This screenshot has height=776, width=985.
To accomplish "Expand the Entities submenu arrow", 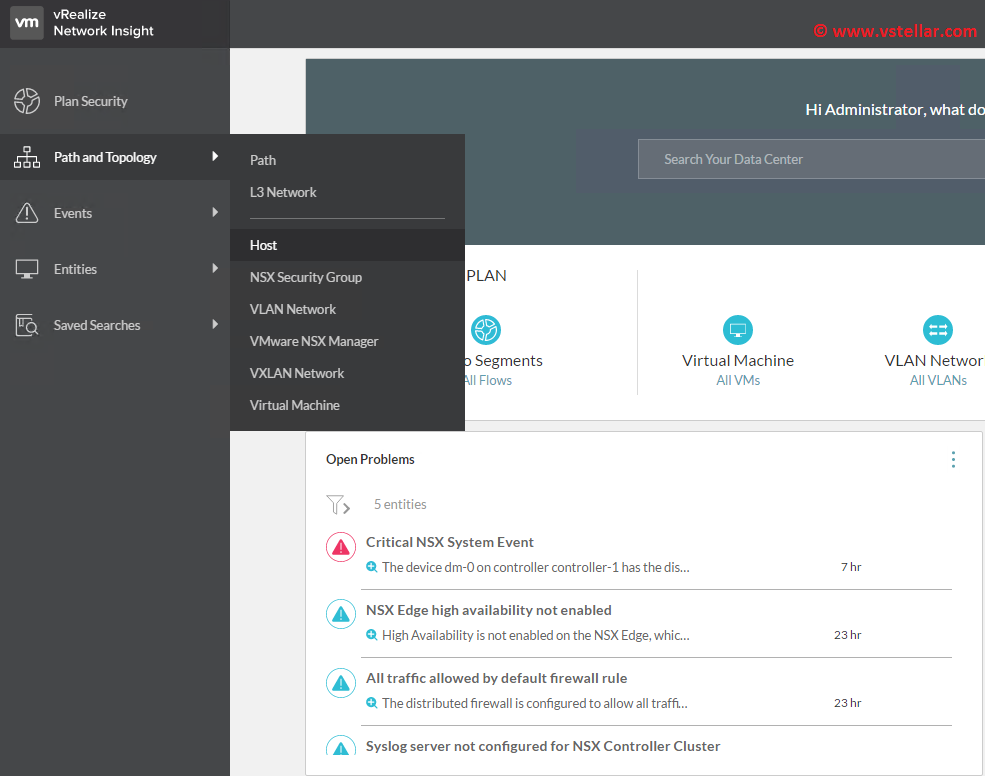I will [215, 269].
